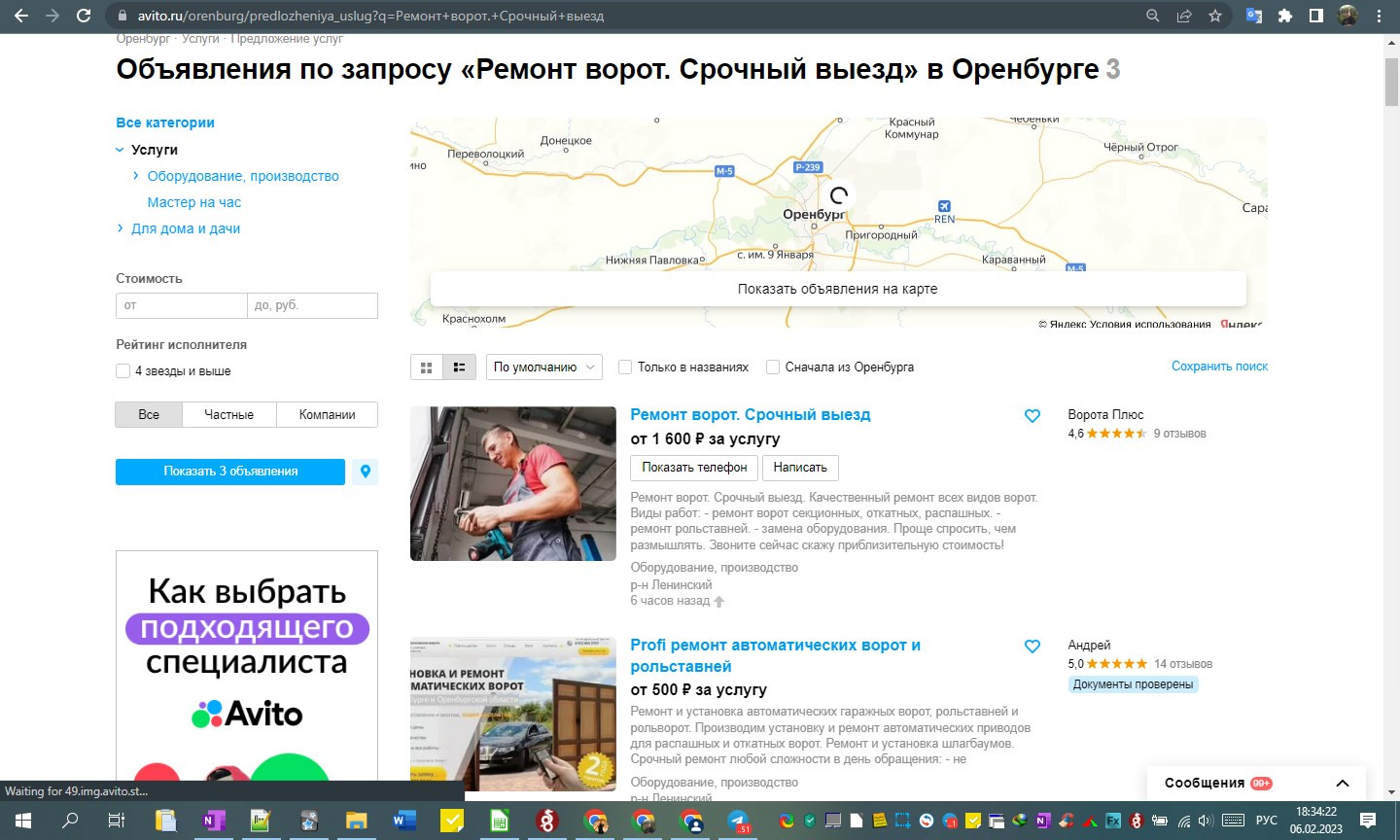Reload the Avito page
The width and height of the screenshot is (1400, 840).
[84, 16]
